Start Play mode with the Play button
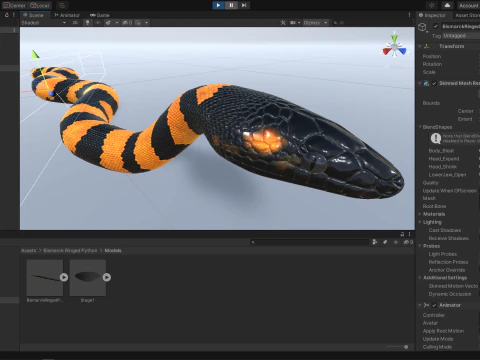Screen dimensions: 480x360 click(218, 5)
